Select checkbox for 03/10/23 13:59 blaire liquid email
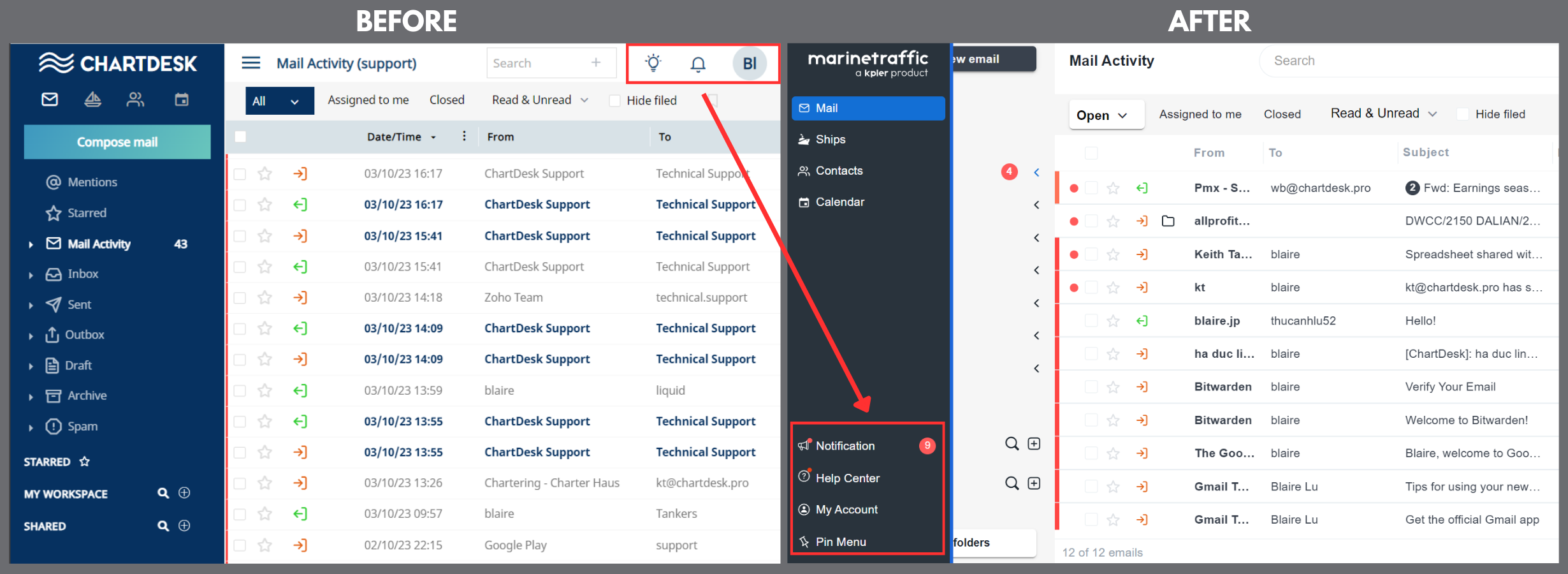The height and width of the screenshot is (574, 1568). coord(240,391)
